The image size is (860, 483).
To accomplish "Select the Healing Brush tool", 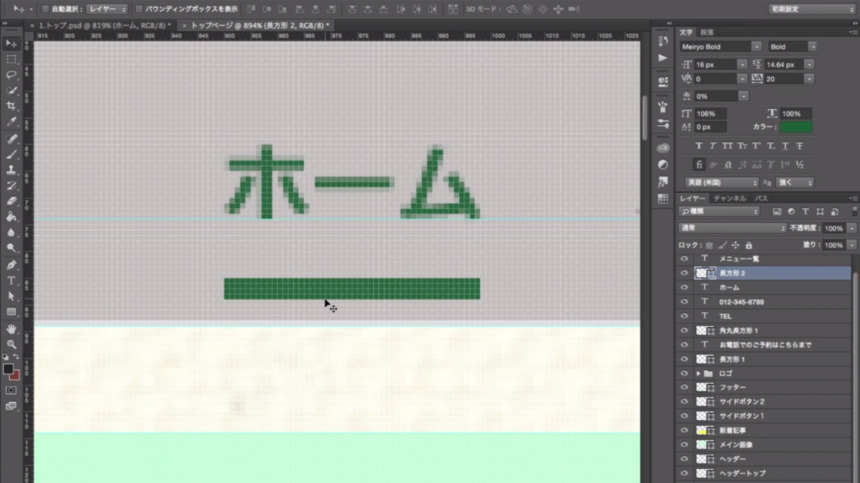I will (x=11, y=138).
